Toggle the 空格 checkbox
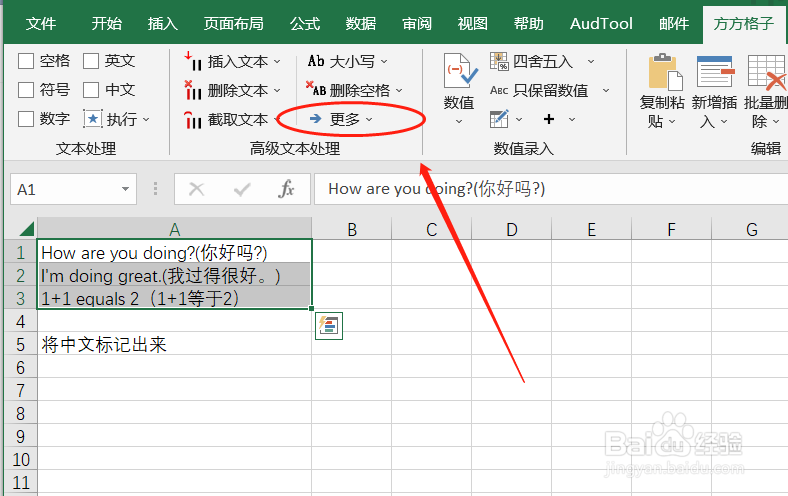The height and width of the screenshot is (496, 788). point(26,61)
